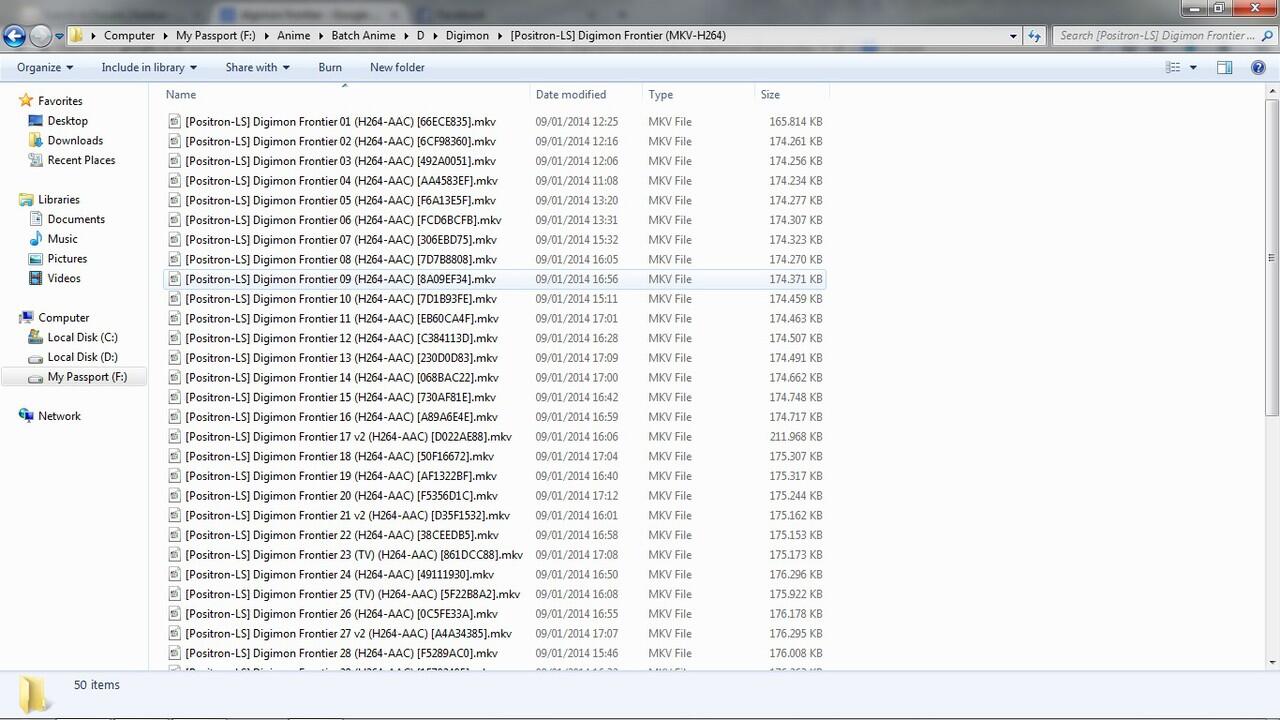
Task: Select Digimon Frontier 03 [492A0051].mkv
Action: click(x=340, y=161)
